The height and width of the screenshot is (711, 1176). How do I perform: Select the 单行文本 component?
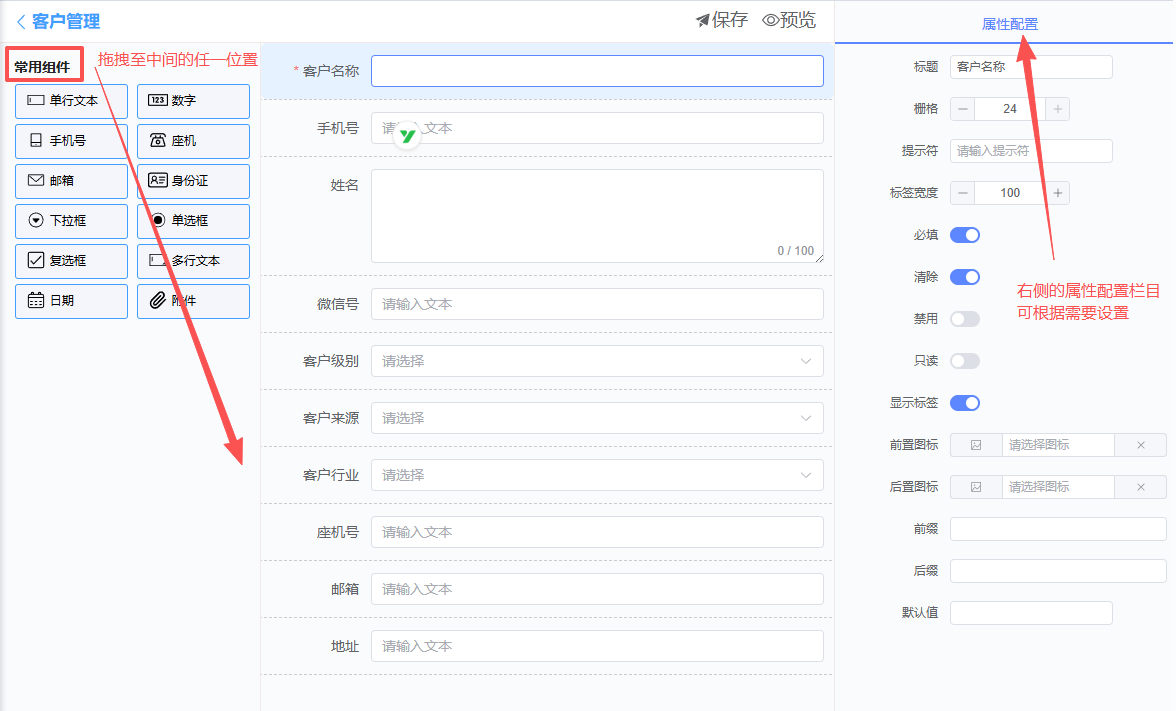pos(71,100)
